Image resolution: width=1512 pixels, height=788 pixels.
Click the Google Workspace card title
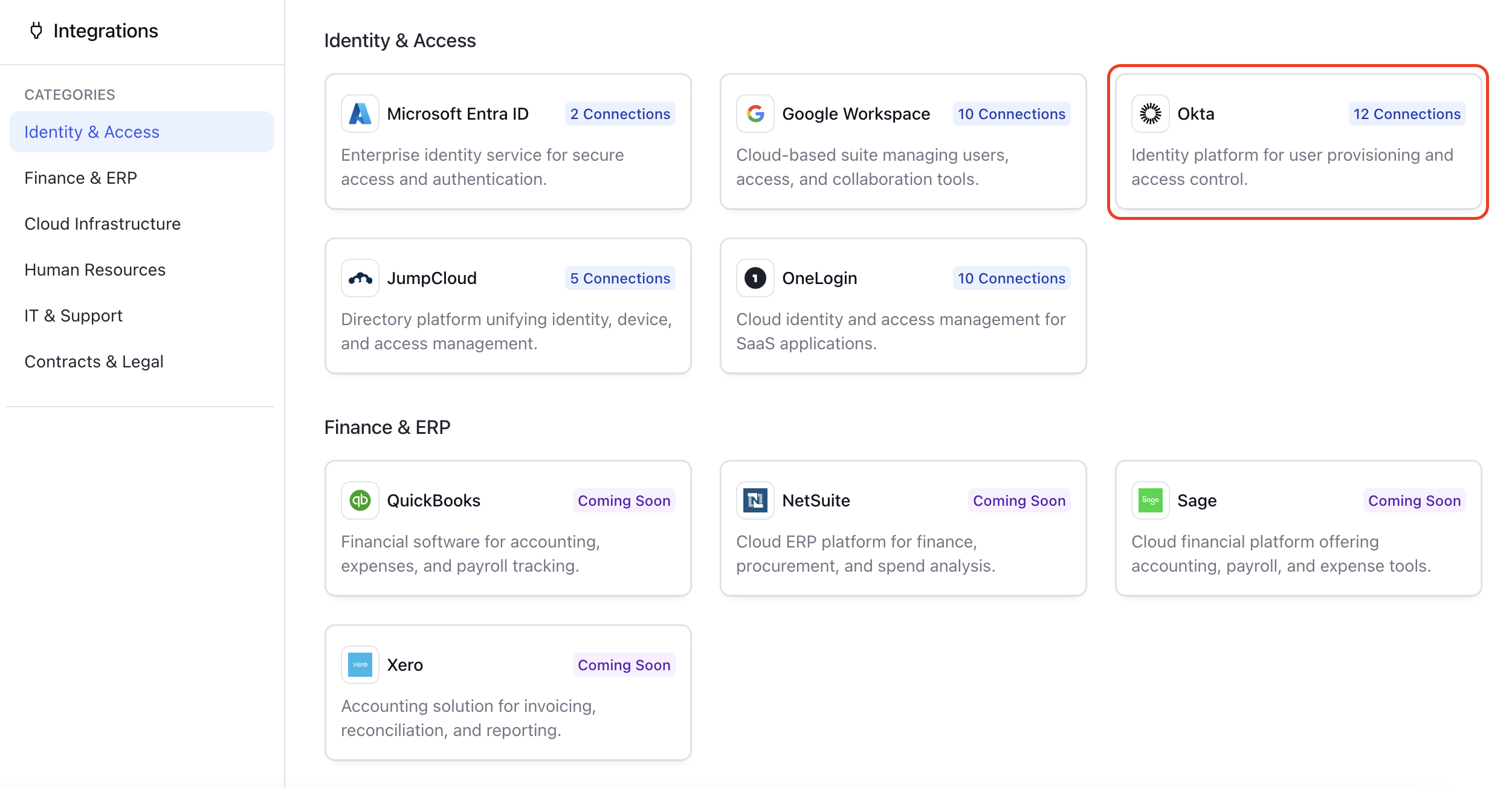[856, 114]
